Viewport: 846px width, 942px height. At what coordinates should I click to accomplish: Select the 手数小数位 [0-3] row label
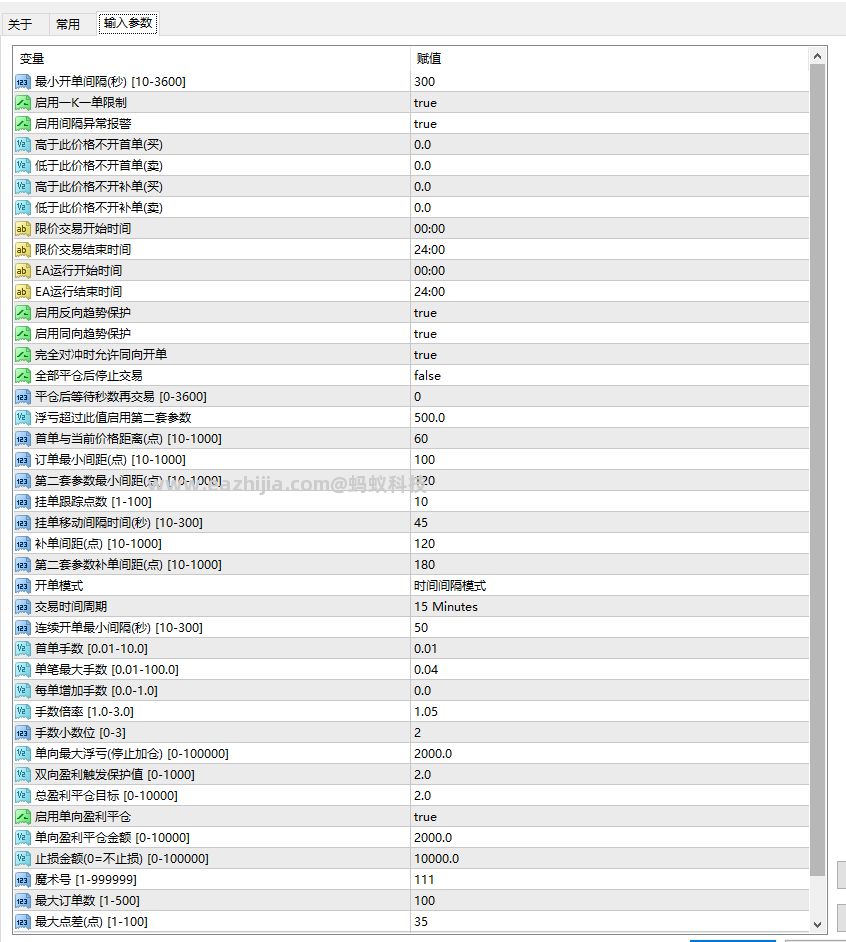pos(80,733)
